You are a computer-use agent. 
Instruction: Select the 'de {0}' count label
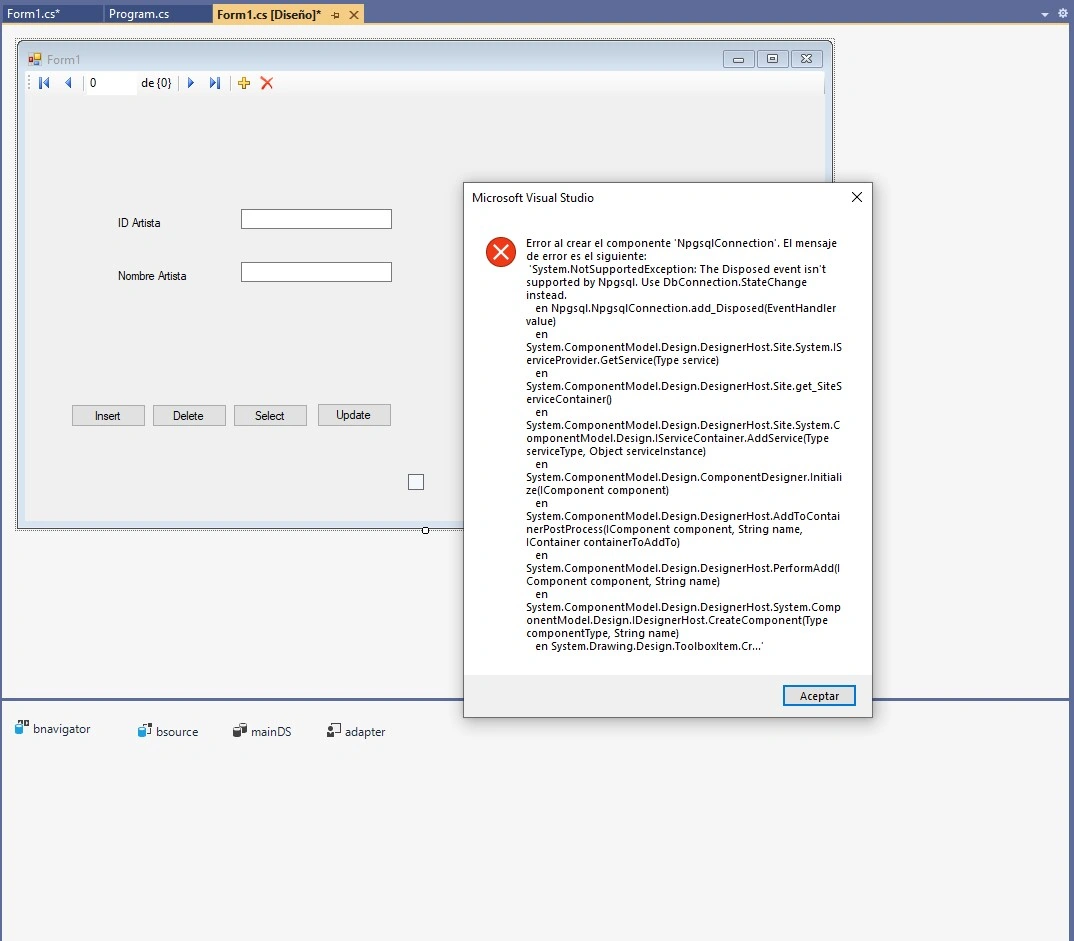156,83
